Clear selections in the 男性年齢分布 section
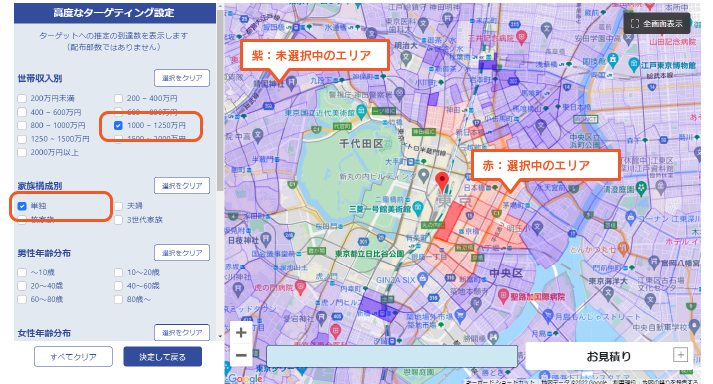Viewport: 713px width, 384px height. pyautogui.click(x=182, y=253)
